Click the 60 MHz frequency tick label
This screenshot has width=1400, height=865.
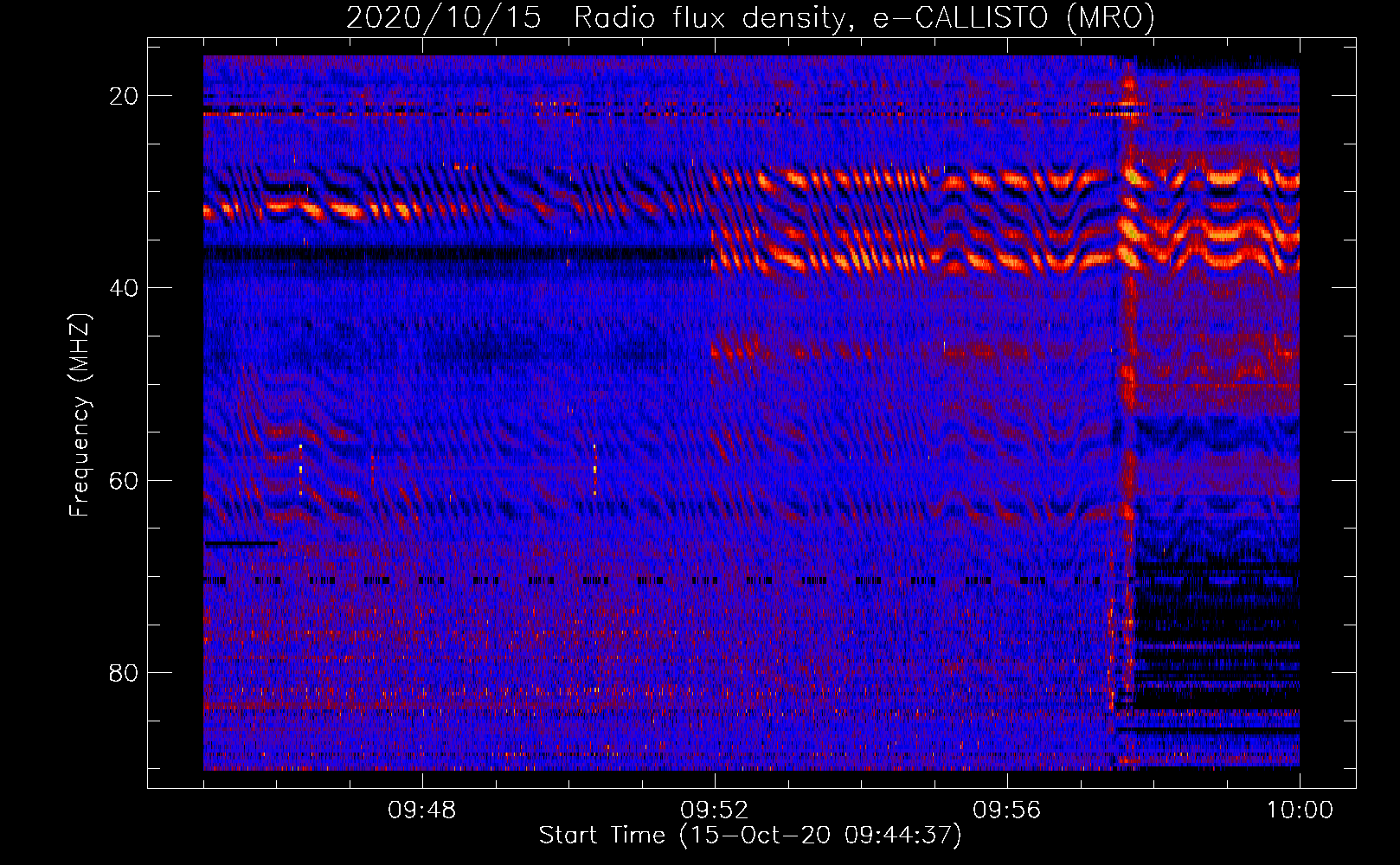click(x=124, y=480)
